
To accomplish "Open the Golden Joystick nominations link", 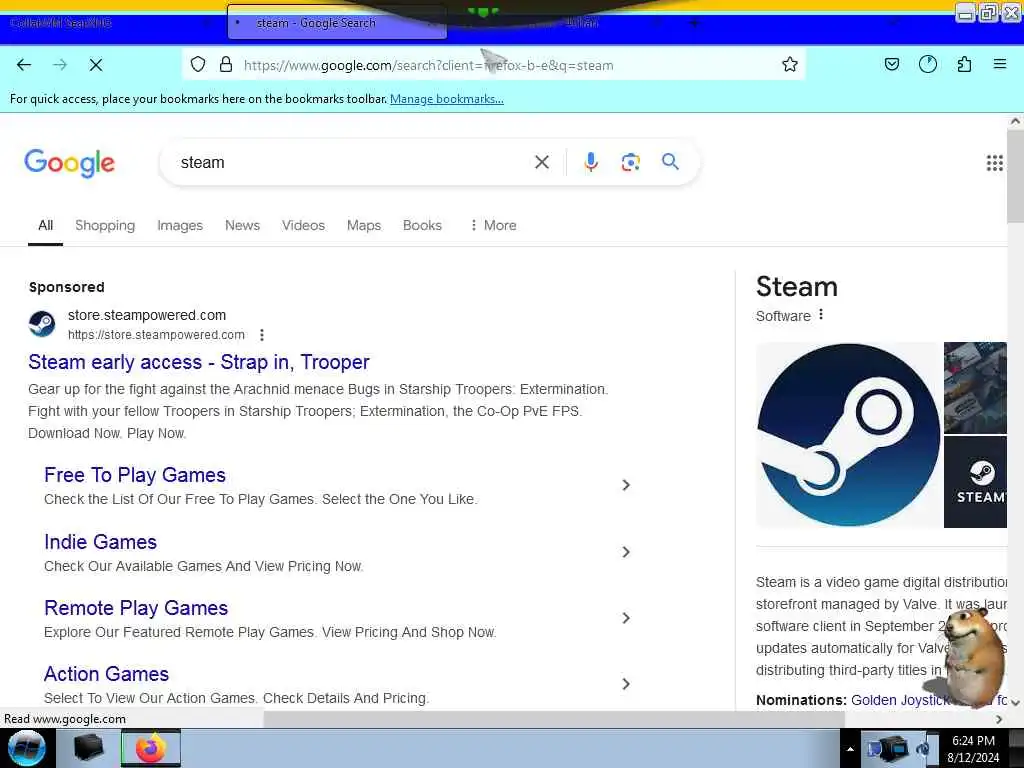I will point(901,700).
